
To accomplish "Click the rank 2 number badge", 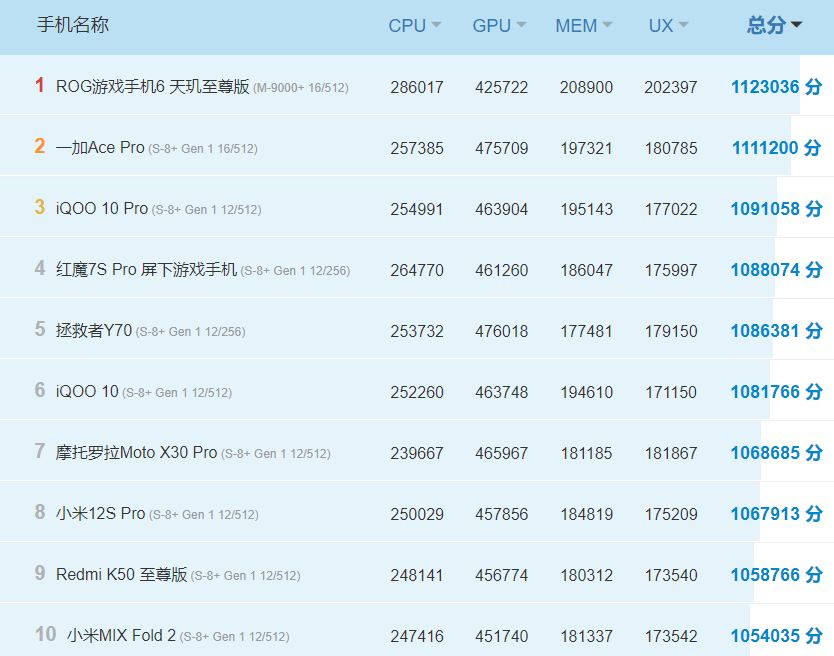I will [40, 147].
